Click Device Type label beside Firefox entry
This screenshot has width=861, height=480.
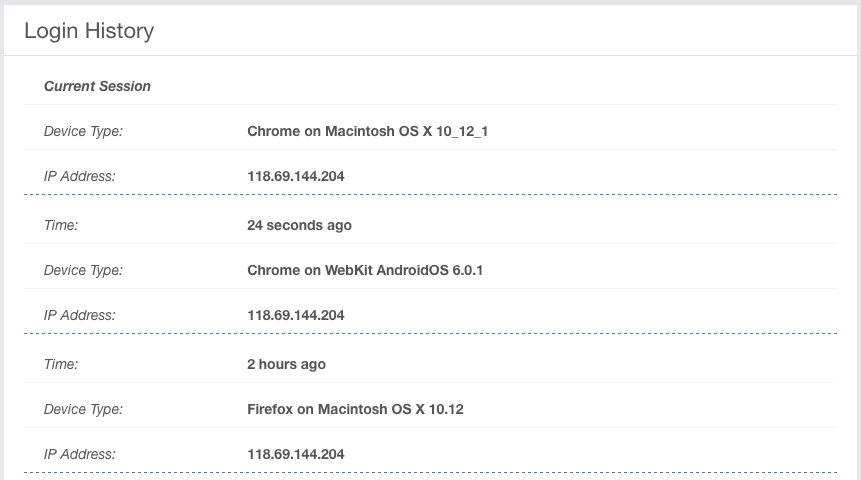pyautogui.click(x=83, y=409)
